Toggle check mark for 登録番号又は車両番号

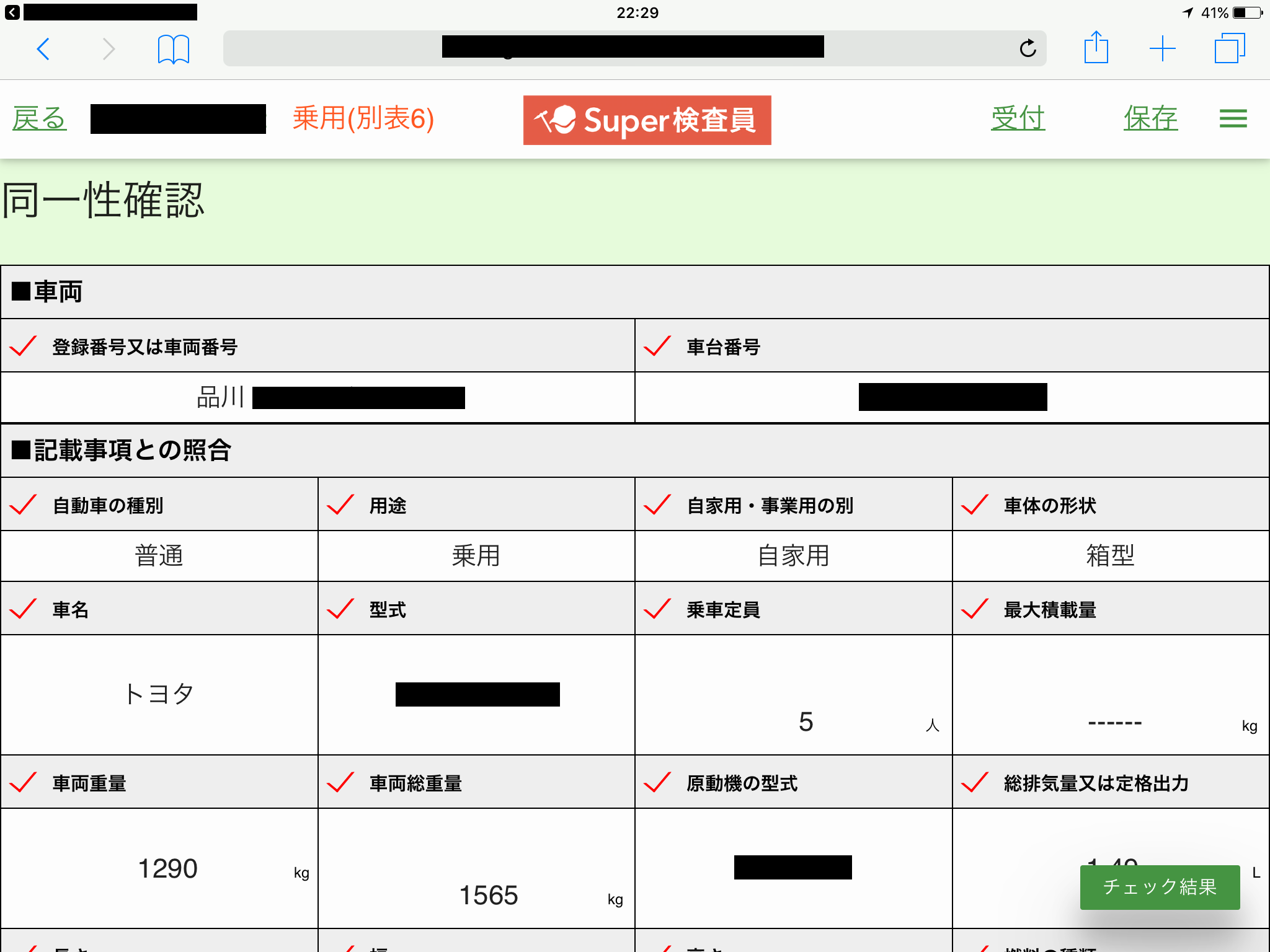(x=24, y=346)
